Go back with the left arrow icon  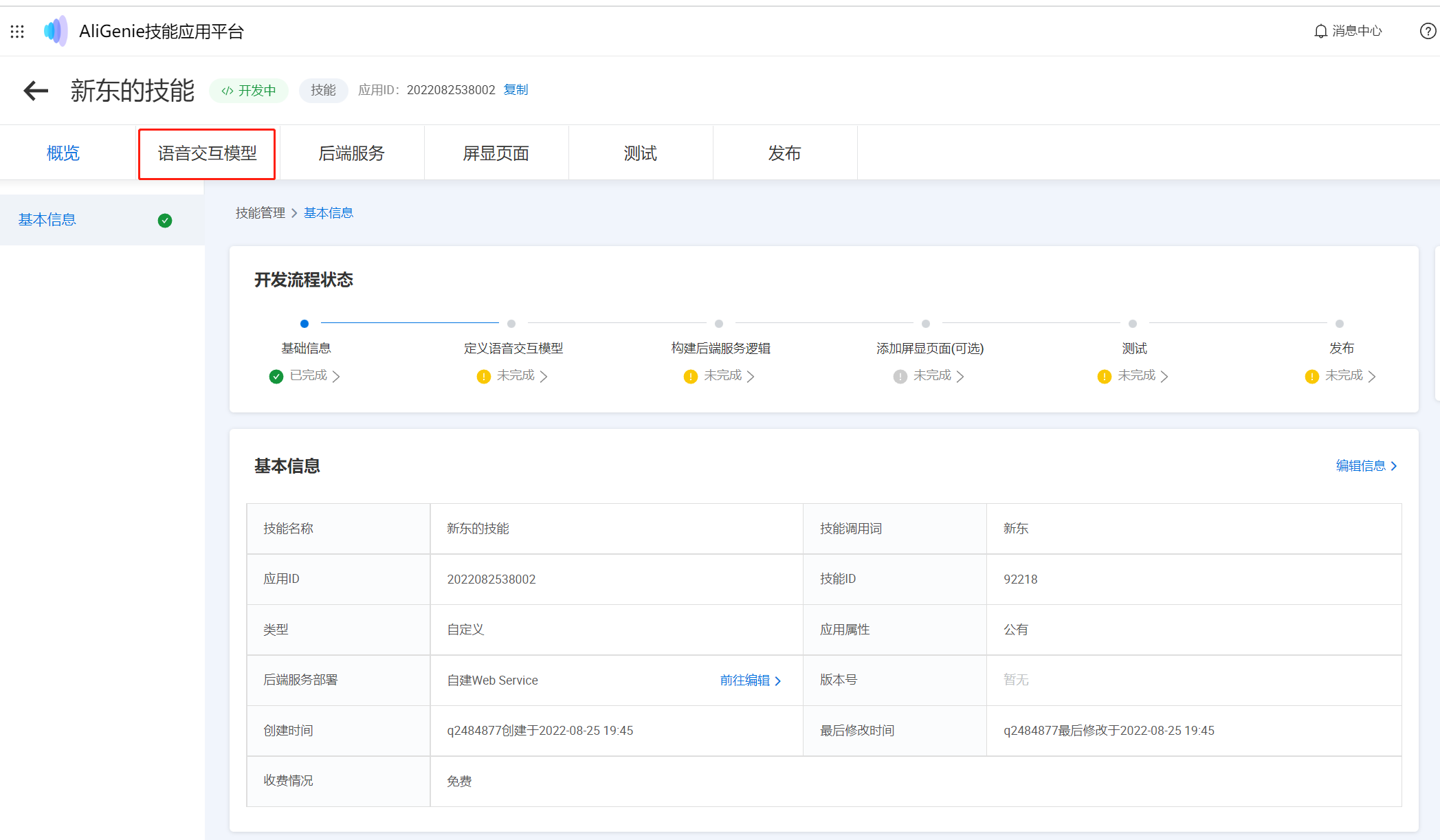click(36, 90)
